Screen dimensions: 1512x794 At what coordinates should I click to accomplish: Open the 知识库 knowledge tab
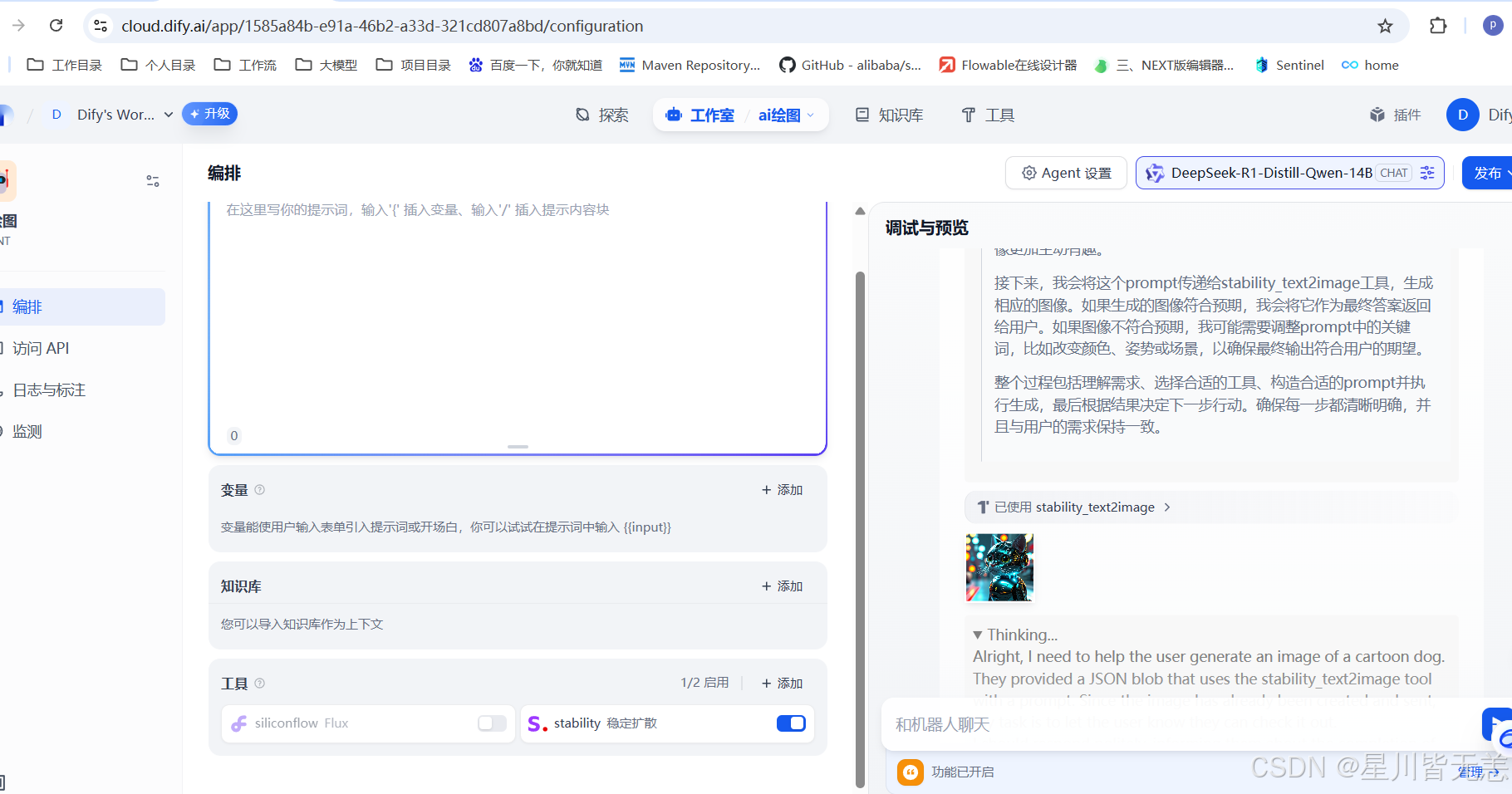coord(890,115)
